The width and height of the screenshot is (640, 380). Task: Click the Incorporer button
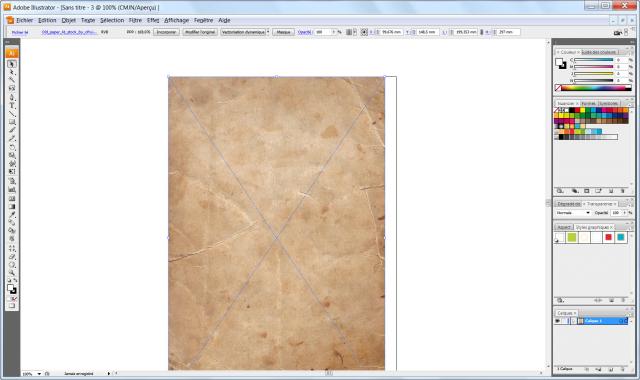tap(166, 32)
